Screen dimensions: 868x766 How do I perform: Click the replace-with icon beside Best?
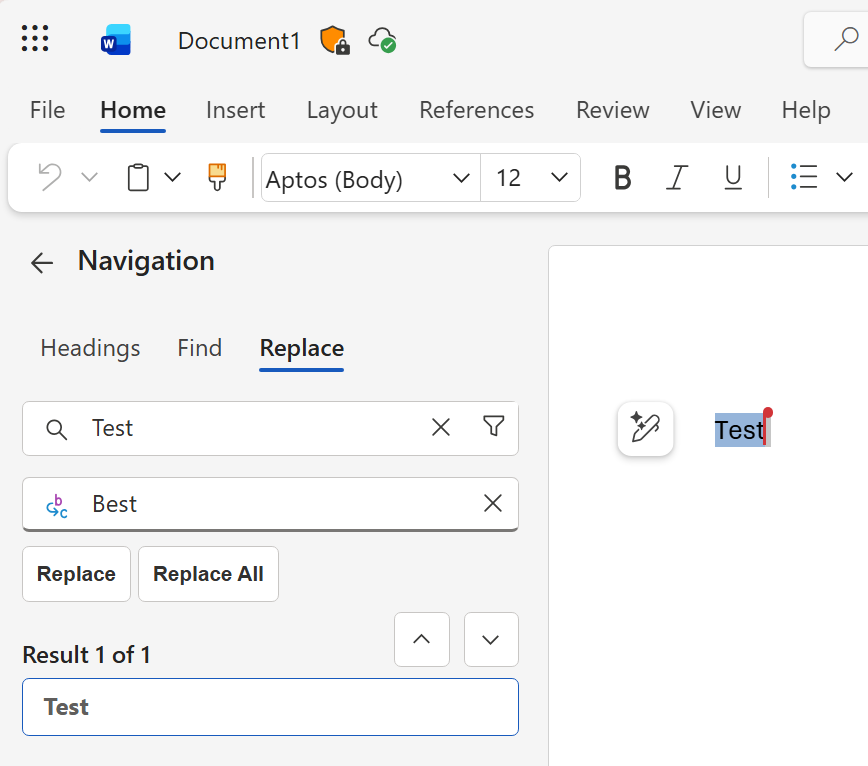56,506
